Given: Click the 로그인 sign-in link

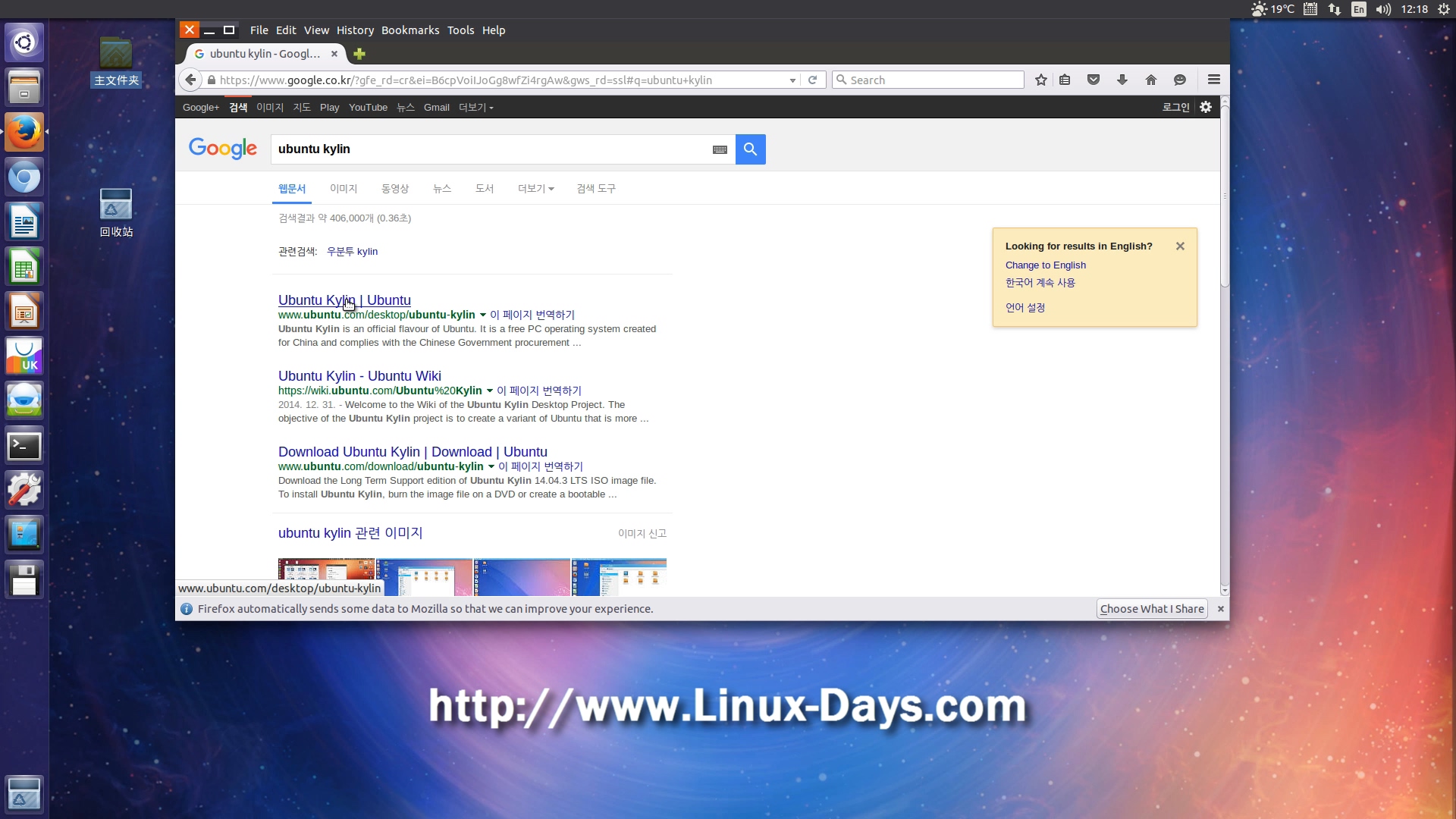Looking at the screenshot, I should (x=1176, y=108).
